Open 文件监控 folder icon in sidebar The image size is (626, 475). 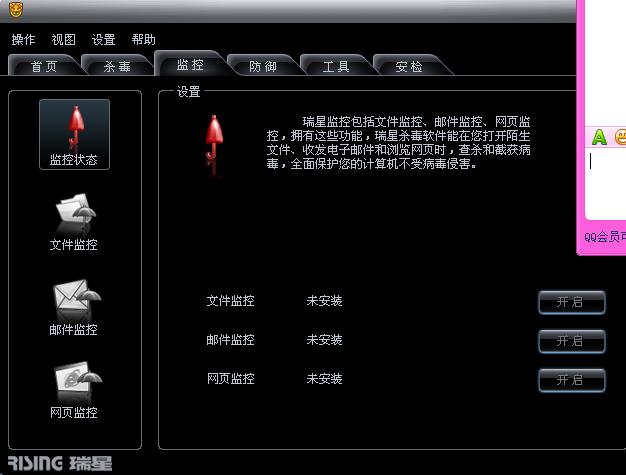click(x=76, y=213)
